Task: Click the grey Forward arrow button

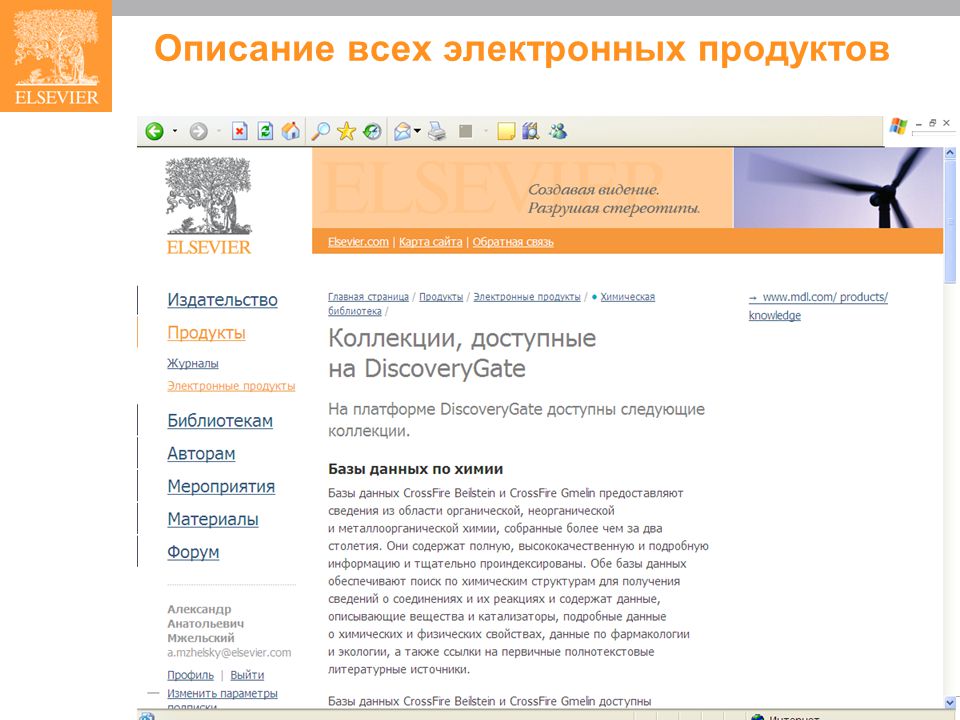Action: point(198,131)
